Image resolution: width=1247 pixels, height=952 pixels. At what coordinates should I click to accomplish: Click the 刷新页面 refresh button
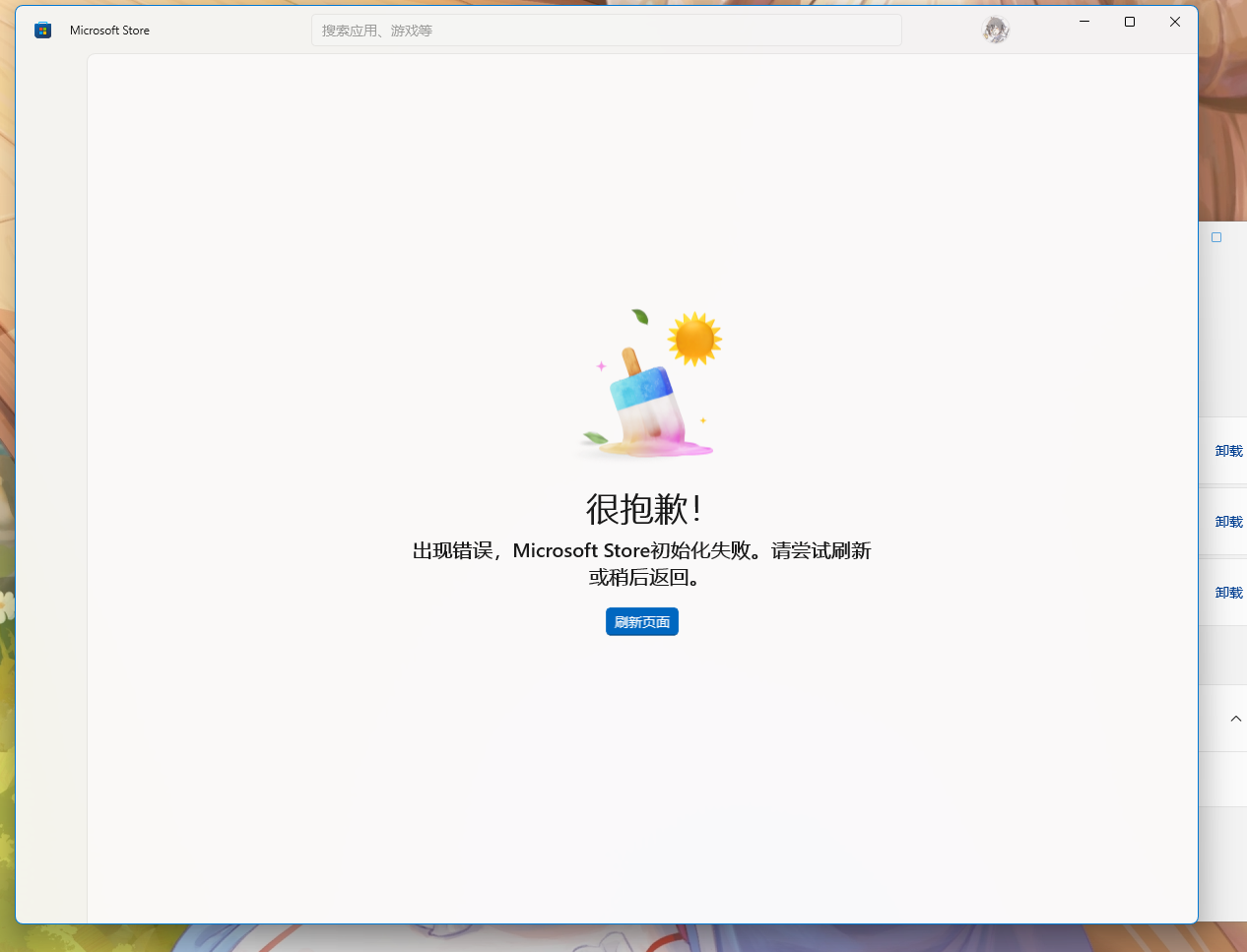tap(641, 621)
